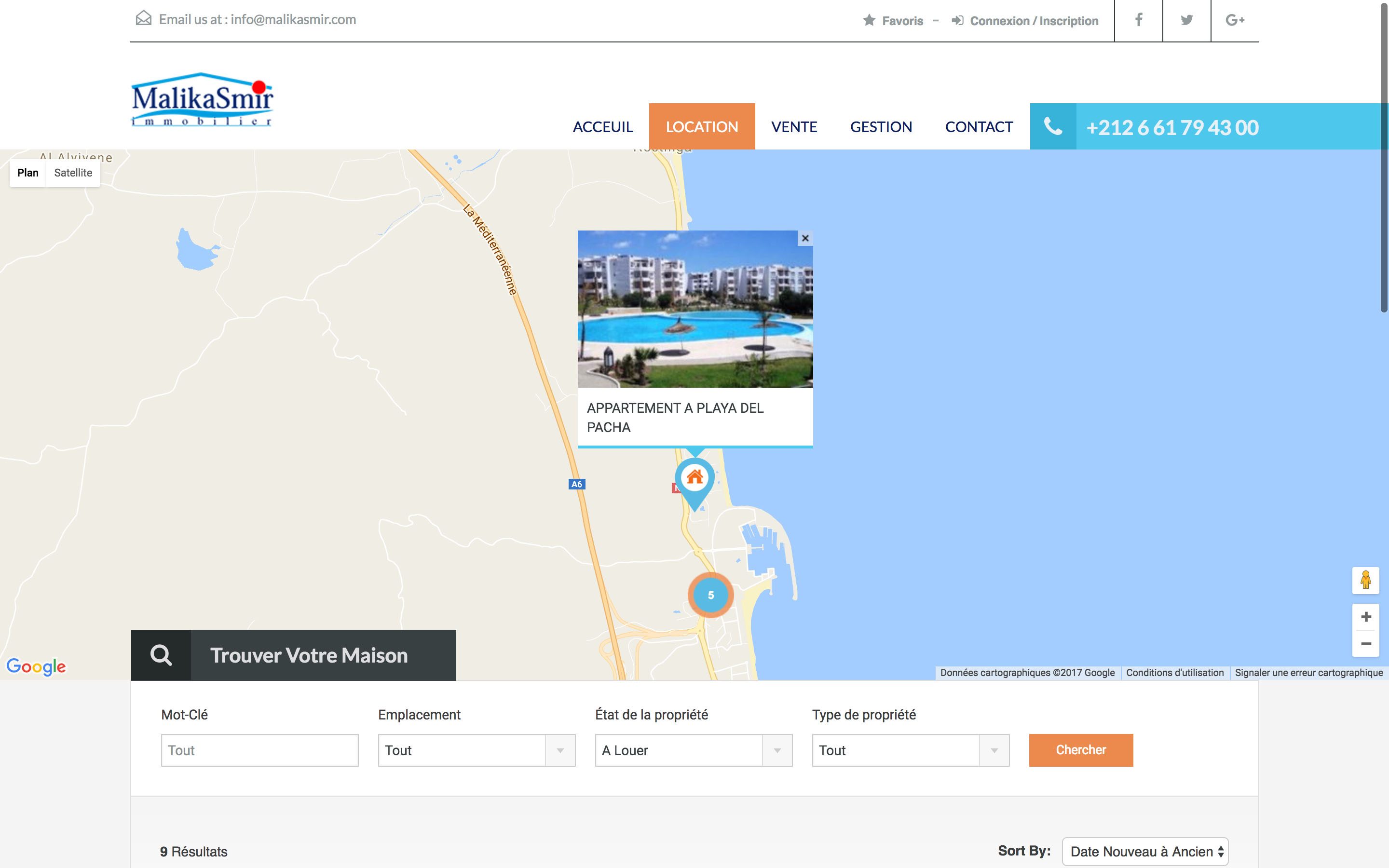Click the login arrow icon beside Connexion
Image resolution: width=1389 pixels, height=868 pixels.
(x=957, y=21)
